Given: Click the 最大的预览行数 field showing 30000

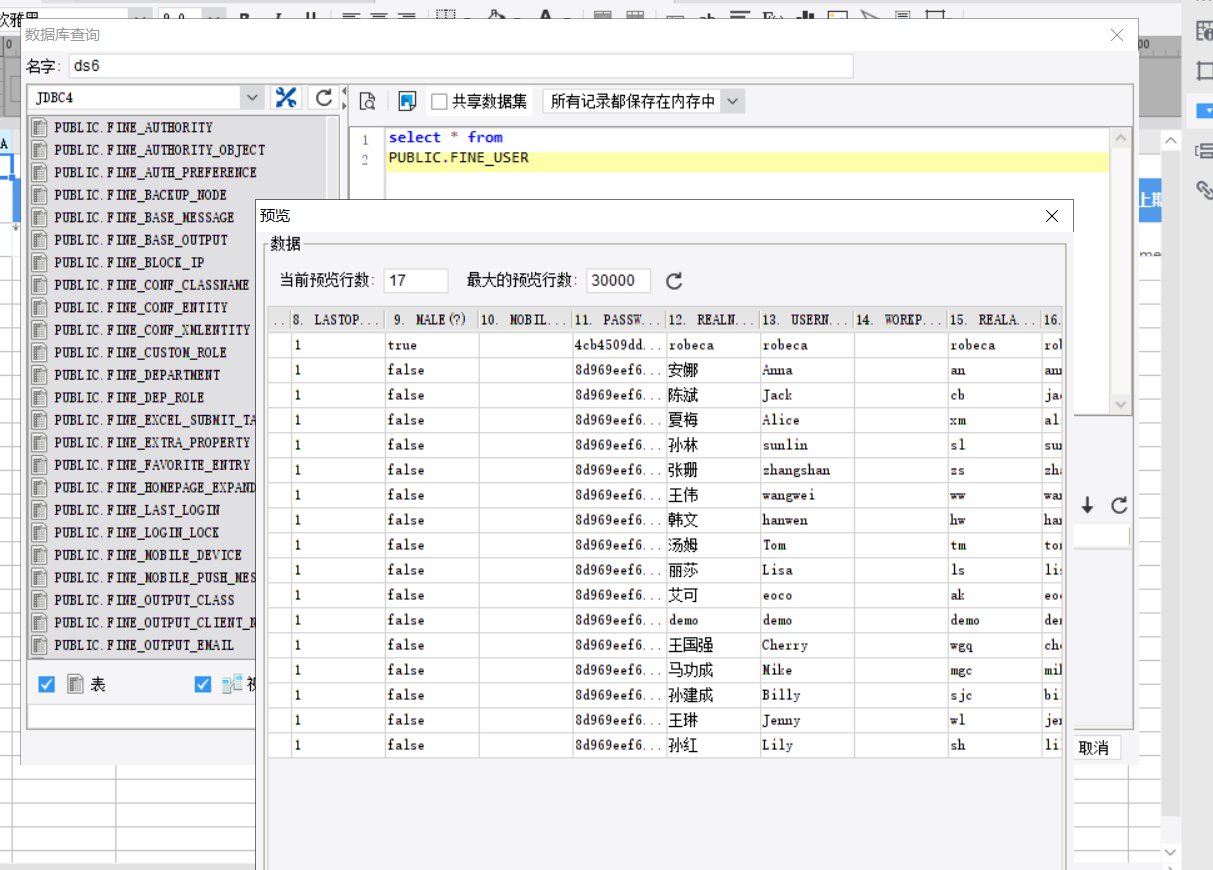Looking at the screenshot, I should [619, 281].
